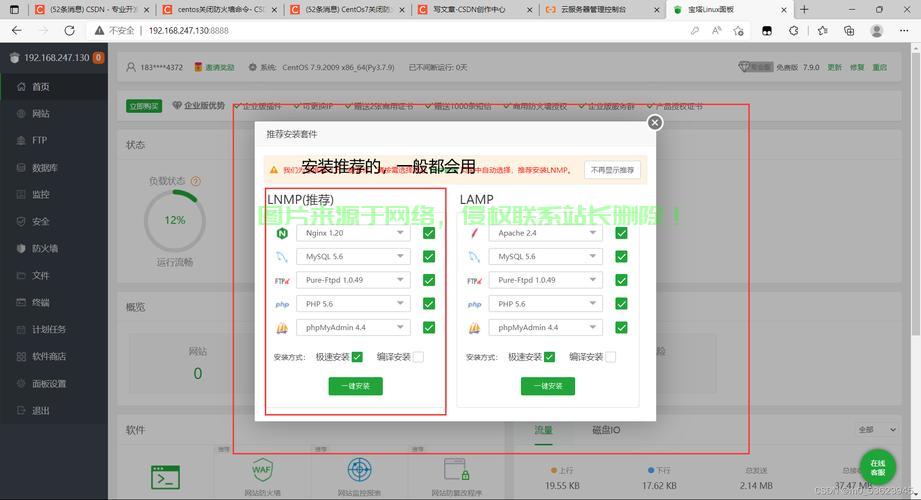Switch to the 磁盘IO tab
921x500 pixels.
[606, 430]
